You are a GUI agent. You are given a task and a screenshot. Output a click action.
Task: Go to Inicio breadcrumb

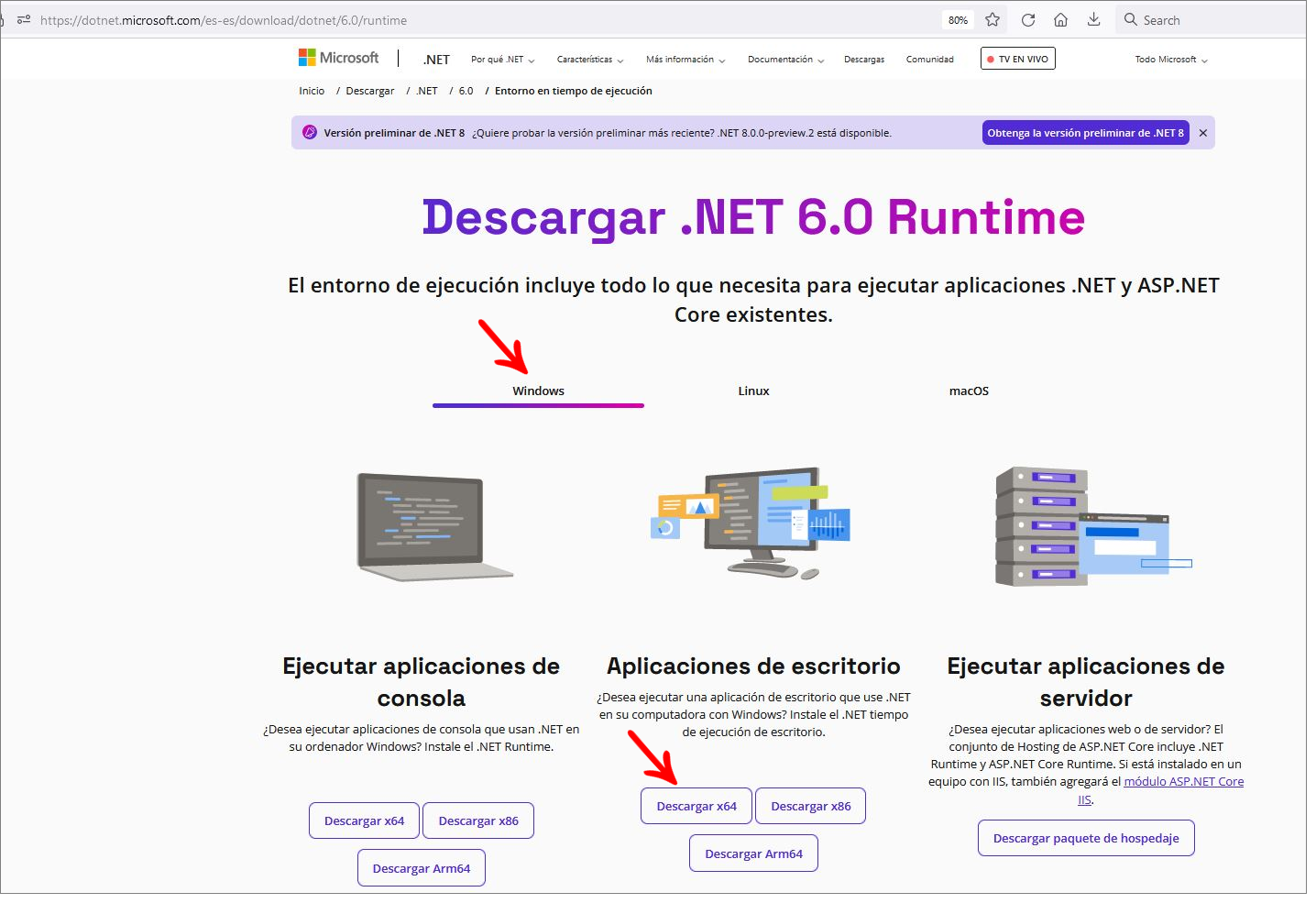pos(312,91)
